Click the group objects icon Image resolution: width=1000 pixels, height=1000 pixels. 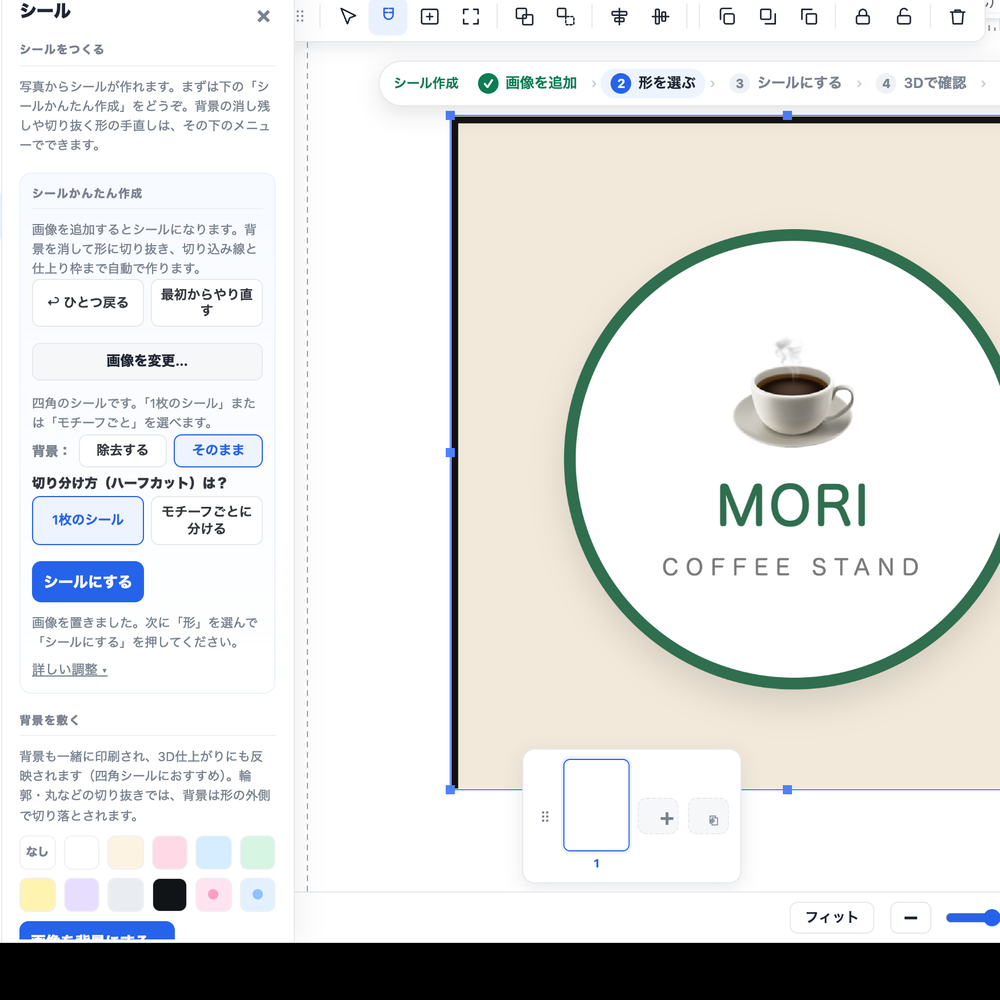(524, 17)
